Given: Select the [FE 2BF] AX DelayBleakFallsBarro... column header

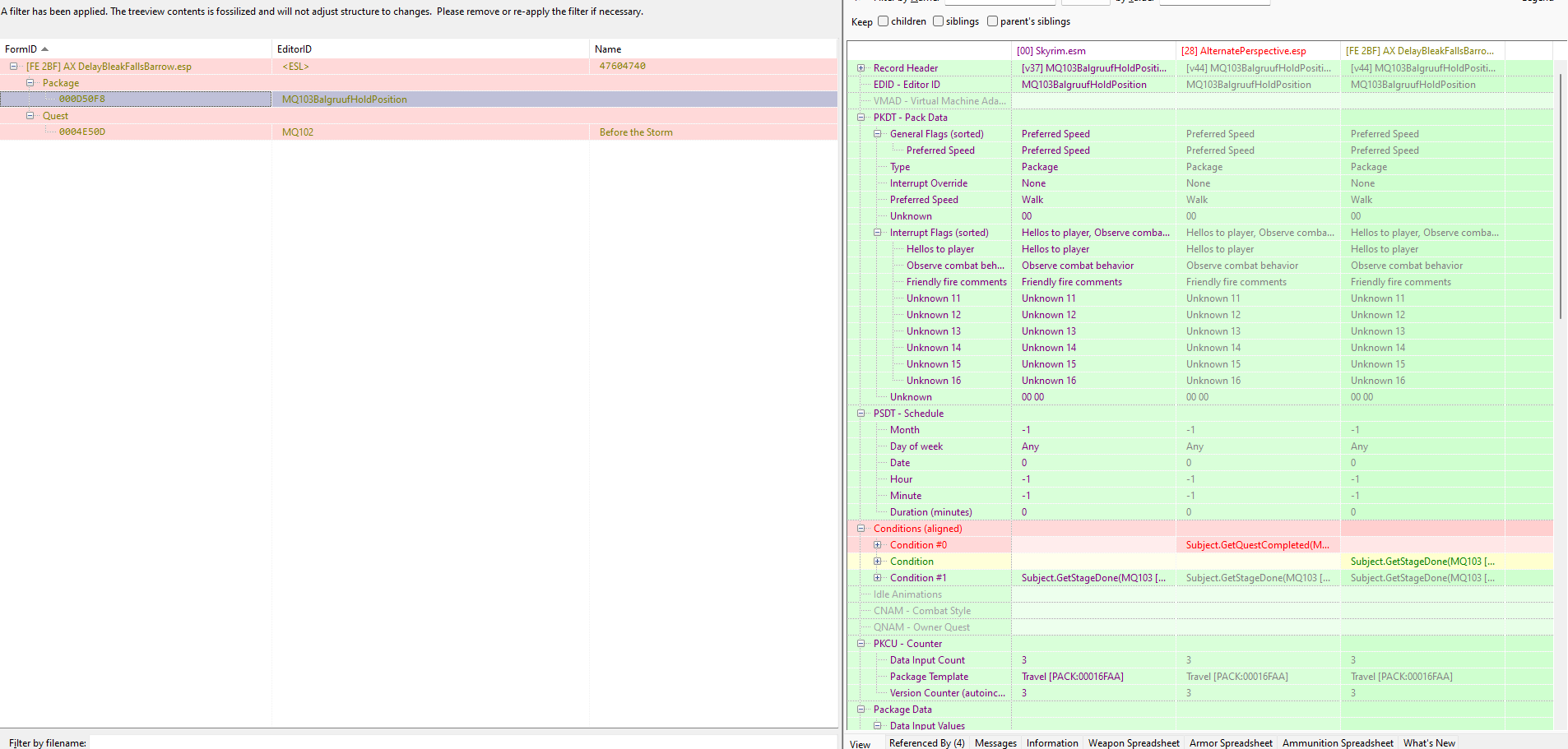Looking at the screenshot, I should 1422,51.
